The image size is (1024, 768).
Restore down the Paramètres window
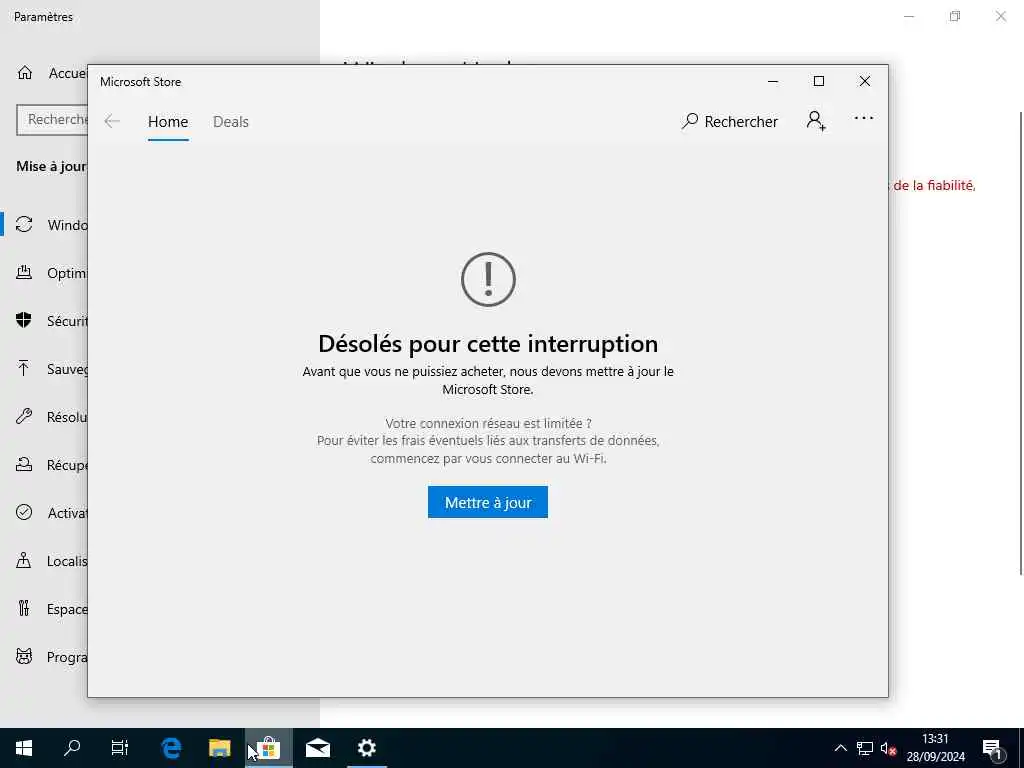coord(955,16)
